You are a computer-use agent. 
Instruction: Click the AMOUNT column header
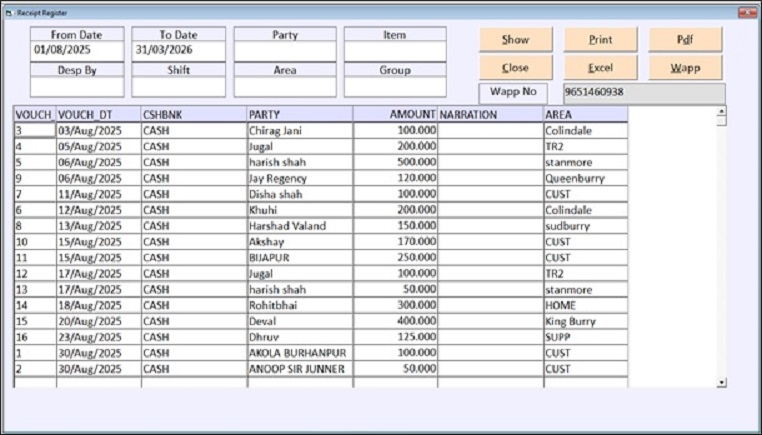[x=395, y=115]
